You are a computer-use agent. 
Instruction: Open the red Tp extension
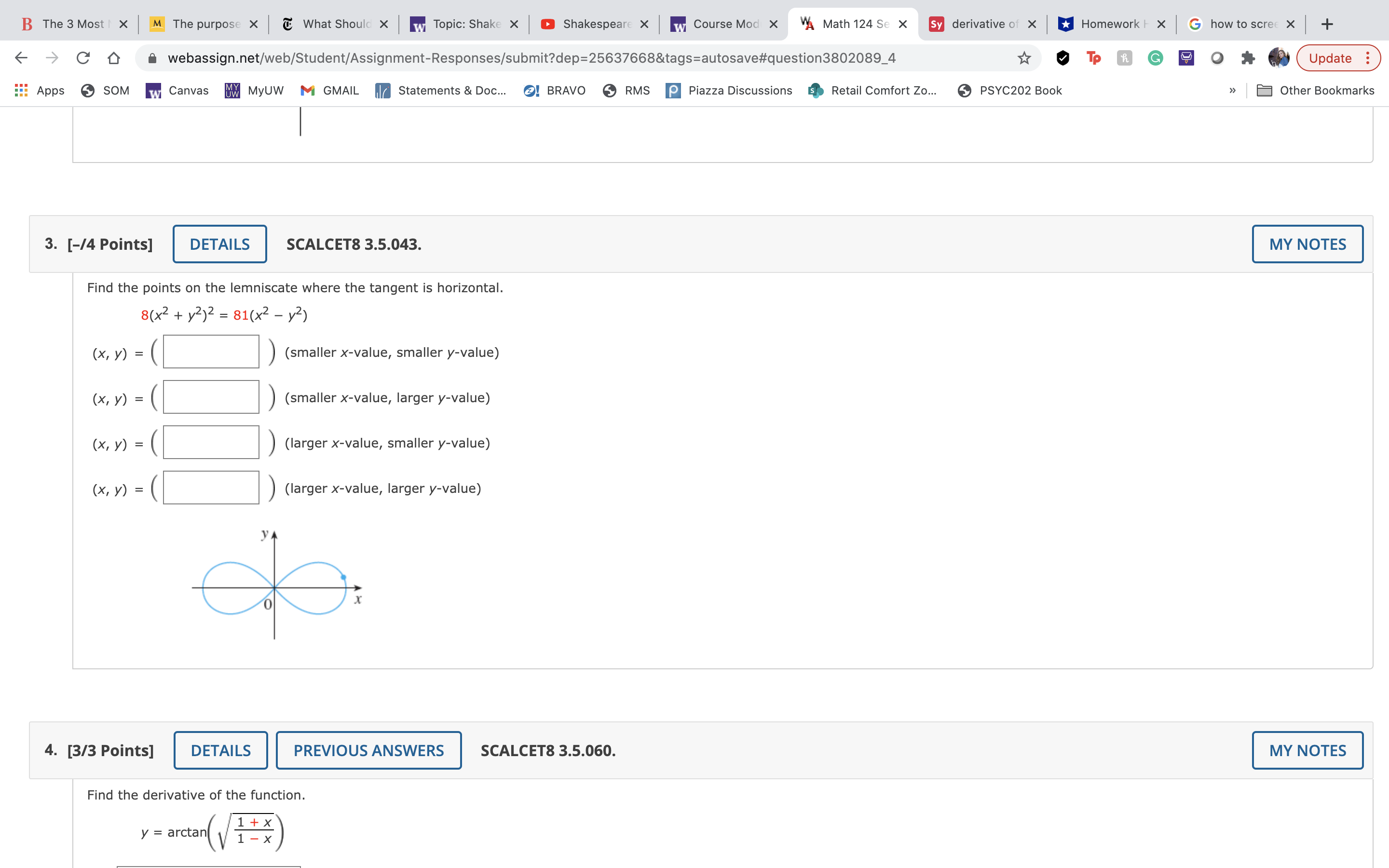point(1093,57)
